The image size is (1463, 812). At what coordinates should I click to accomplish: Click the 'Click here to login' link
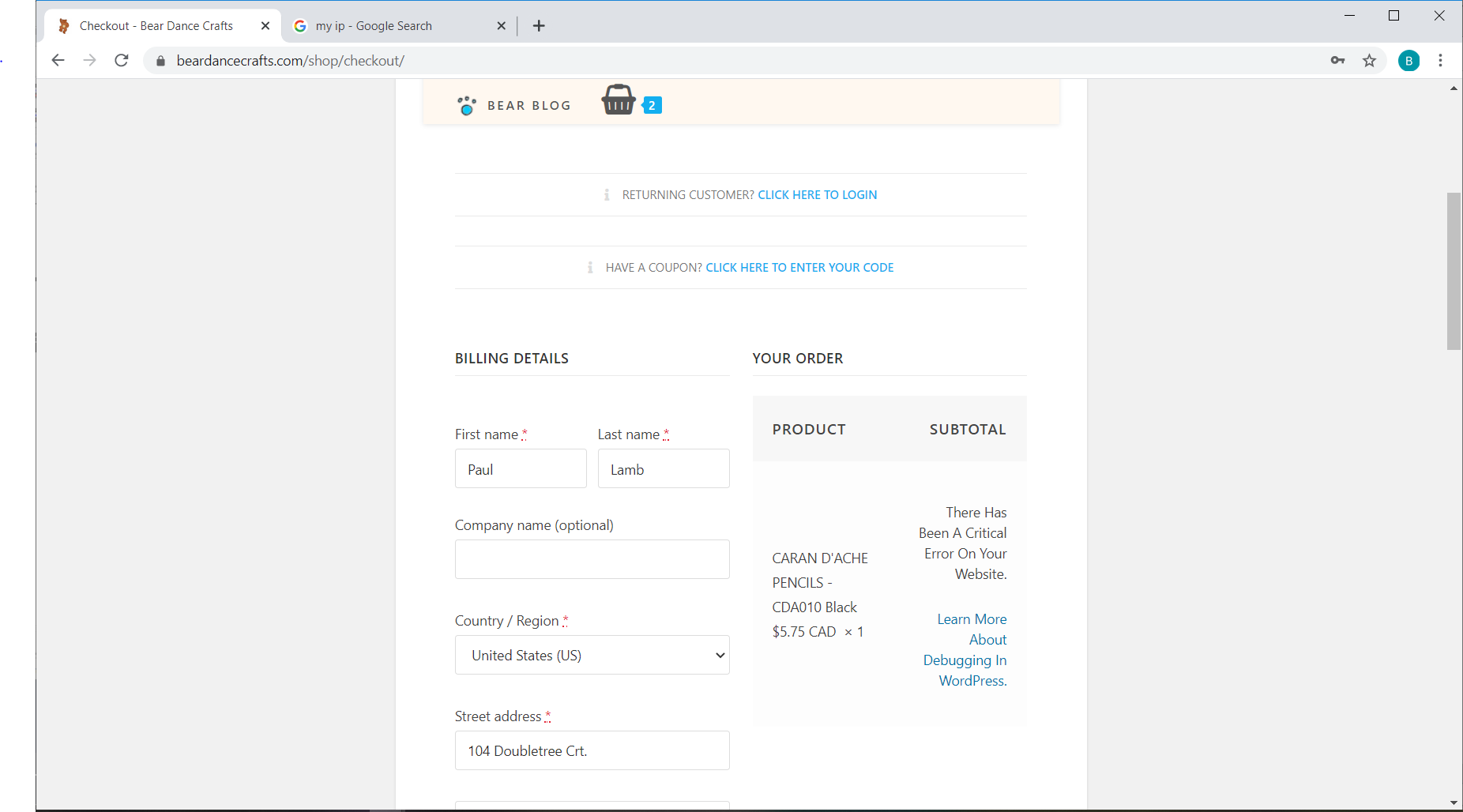(817, 195)
